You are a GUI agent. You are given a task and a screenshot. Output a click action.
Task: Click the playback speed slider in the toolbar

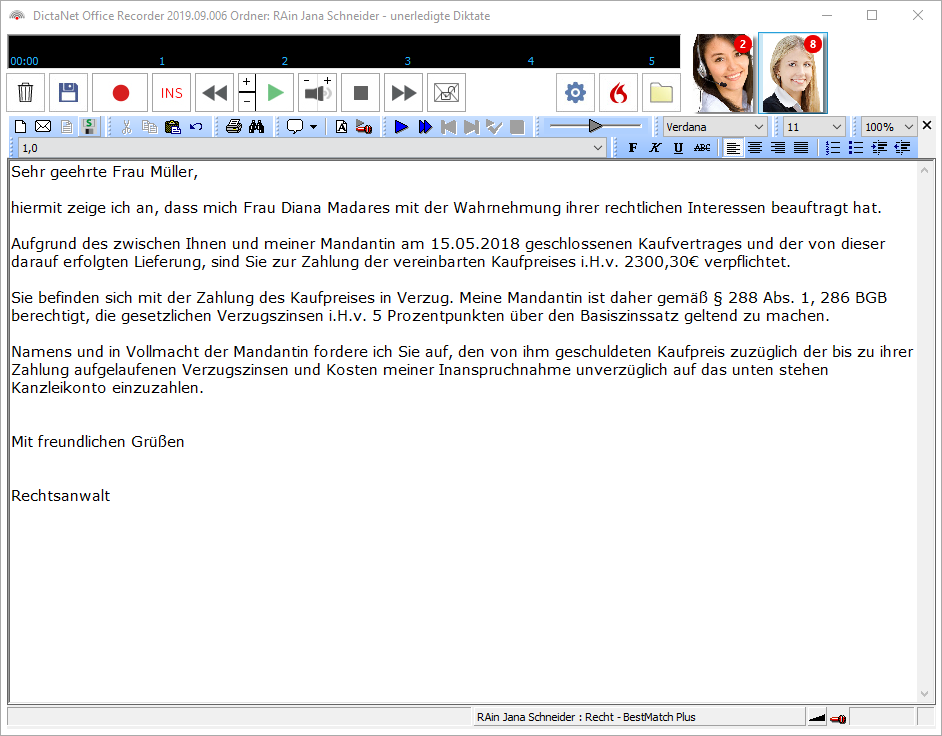click(x=595, y=126)
